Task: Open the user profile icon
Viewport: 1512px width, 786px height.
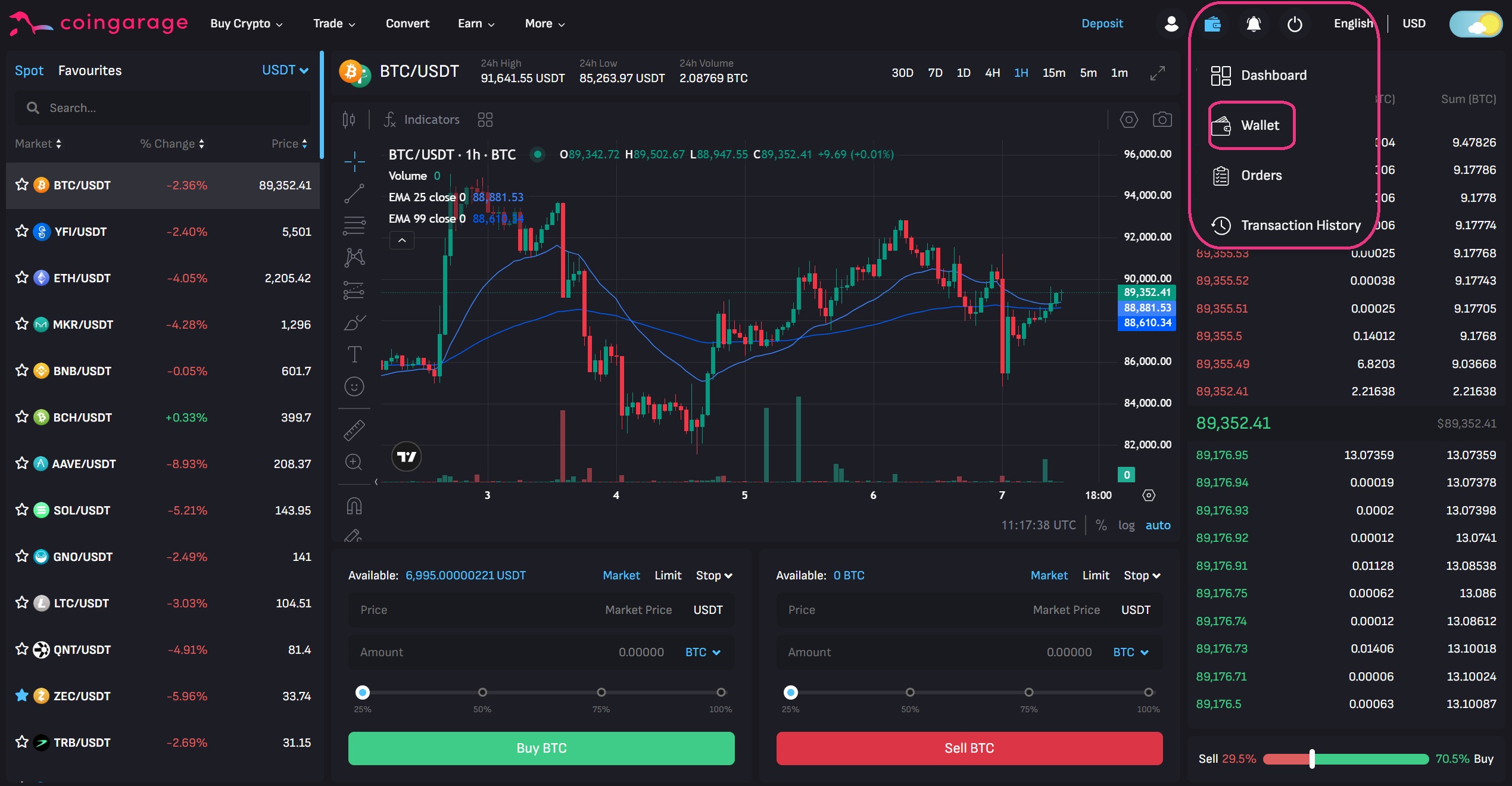Action: 1171,24
